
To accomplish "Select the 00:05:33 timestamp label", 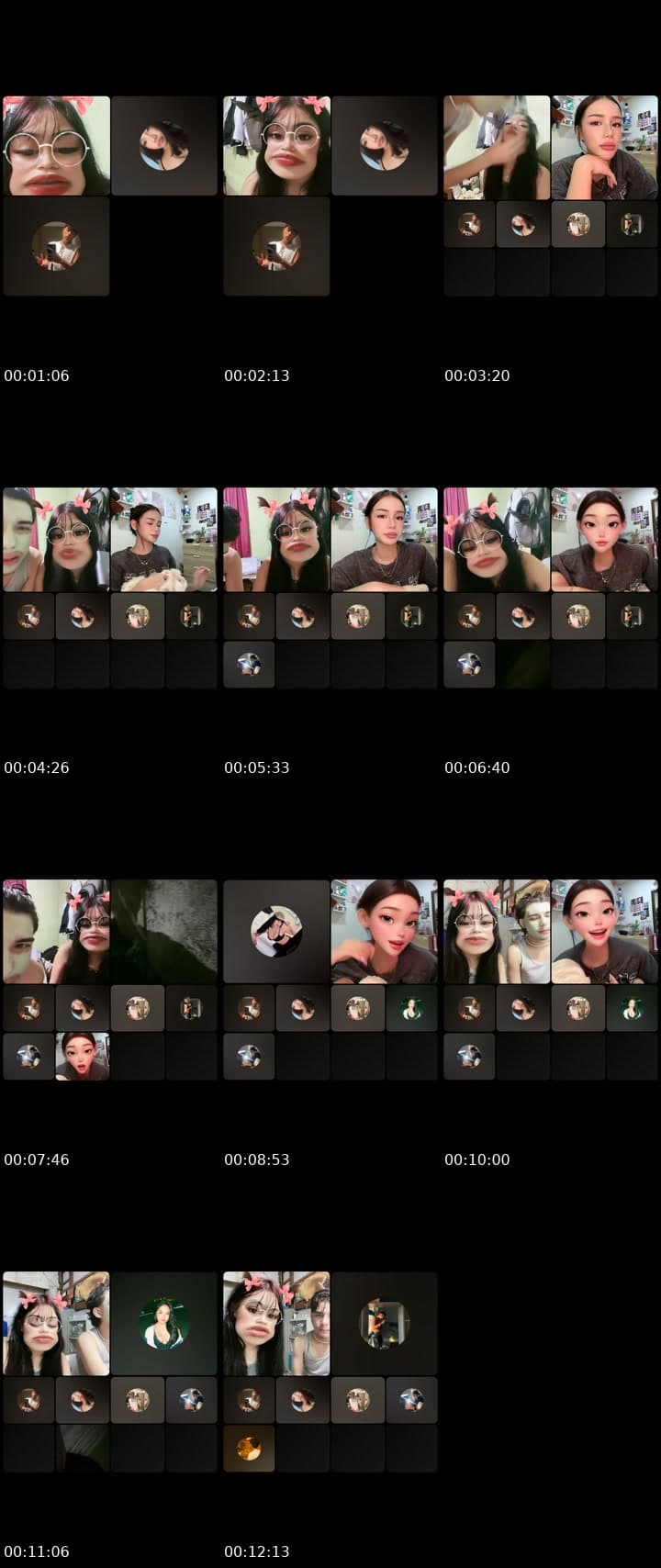I will pos(257,767).
